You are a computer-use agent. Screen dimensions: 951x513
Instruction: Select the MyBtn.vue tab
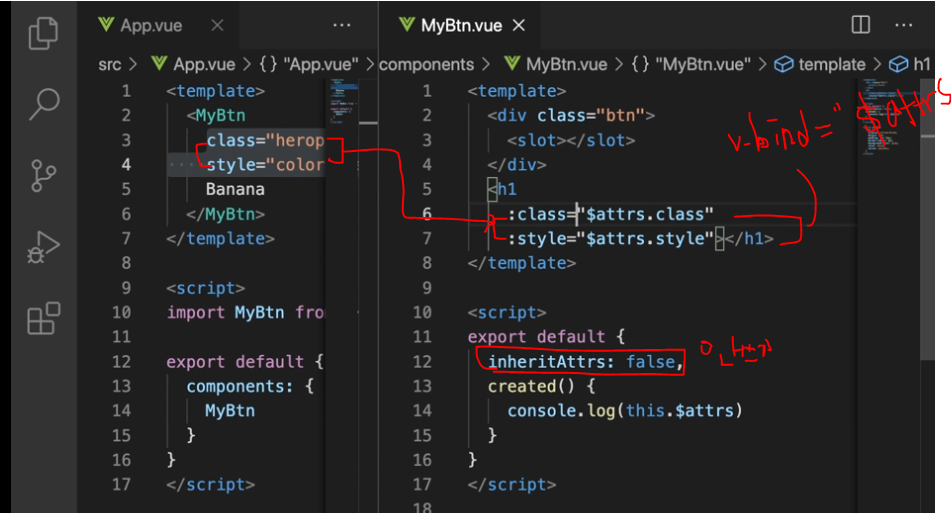coord(461,25)
